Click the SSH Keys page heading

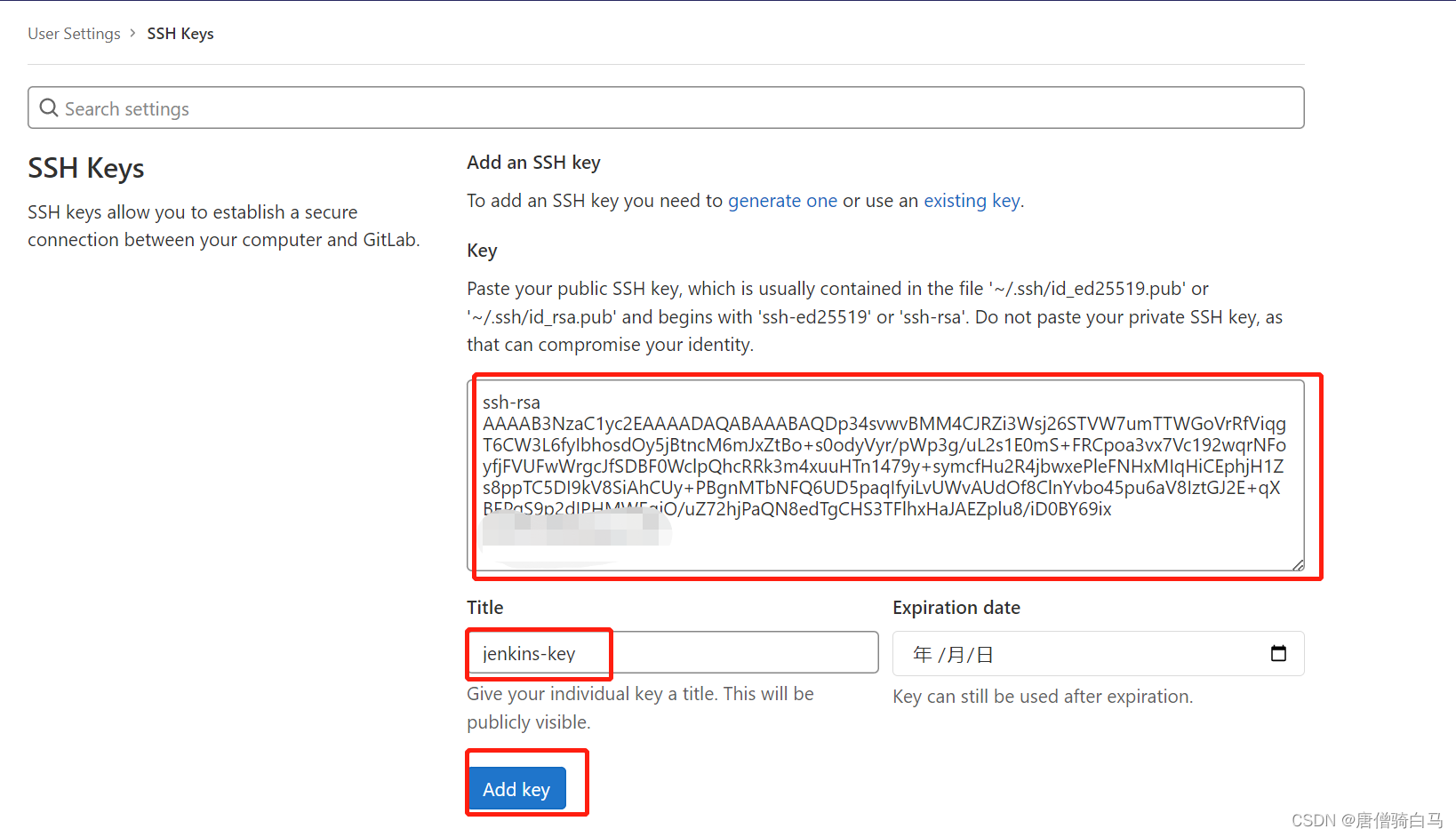point(86,168)
